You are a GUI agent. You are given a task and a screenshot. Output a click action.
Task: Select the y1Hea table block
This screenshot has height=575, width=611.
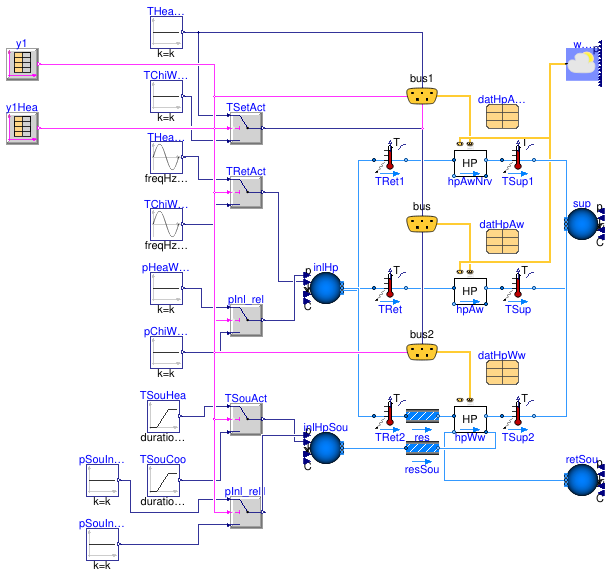tap(22, 128)
